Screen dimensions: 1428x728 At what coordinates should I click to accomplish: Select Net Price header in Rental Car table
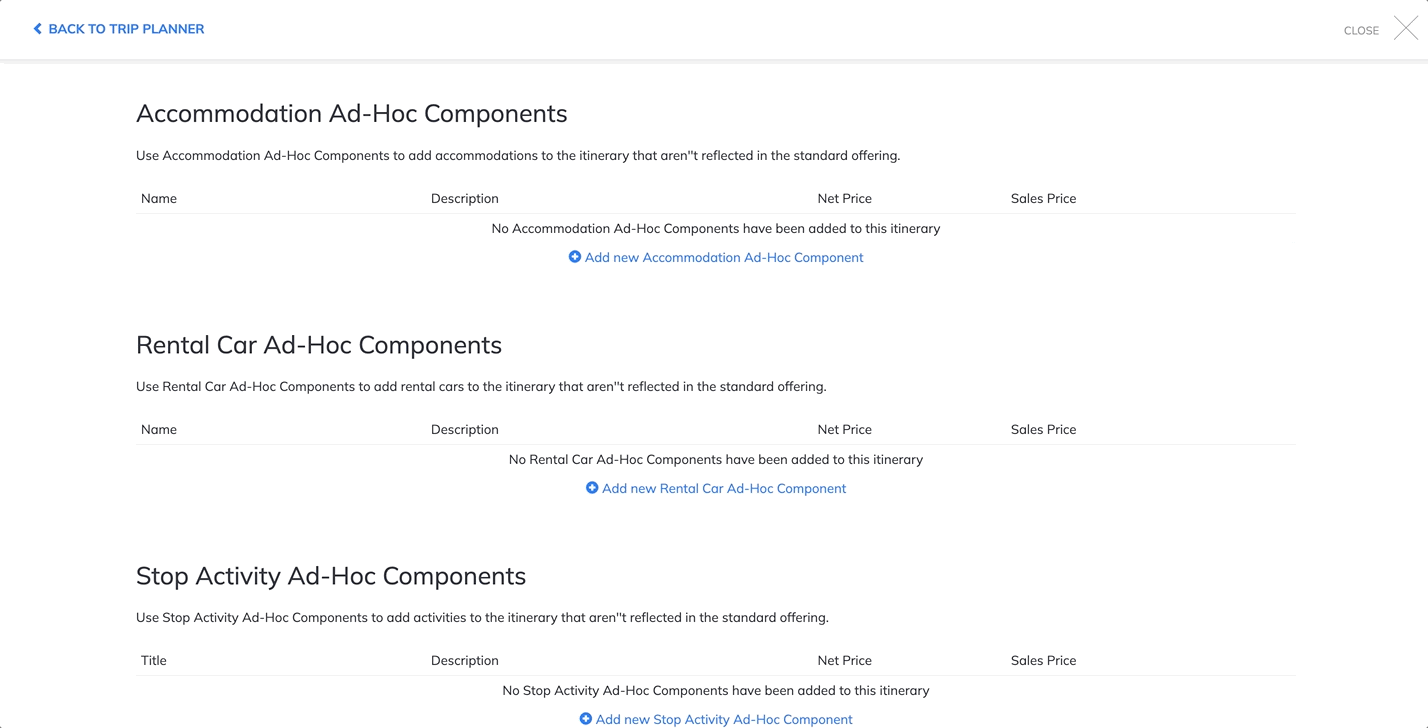(x=845, y=429)
